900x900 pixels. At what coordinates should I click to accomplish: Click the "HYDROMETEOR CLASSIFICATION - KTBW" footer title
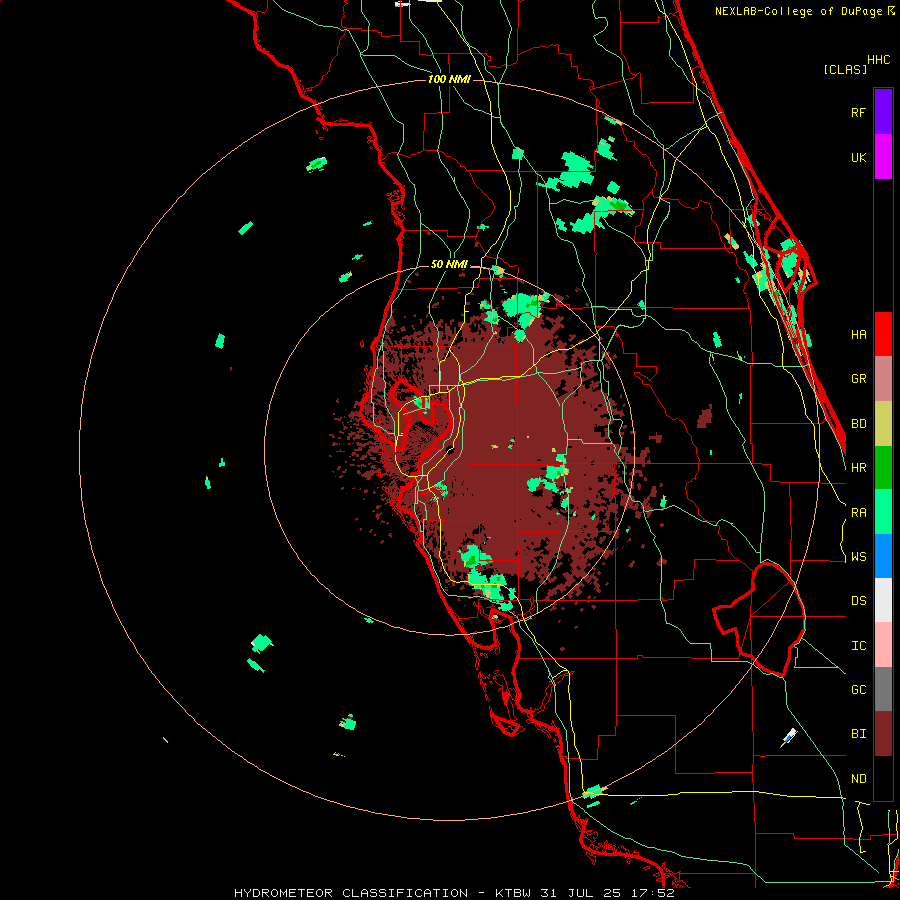pyautogui.click(x=382, y=893)
